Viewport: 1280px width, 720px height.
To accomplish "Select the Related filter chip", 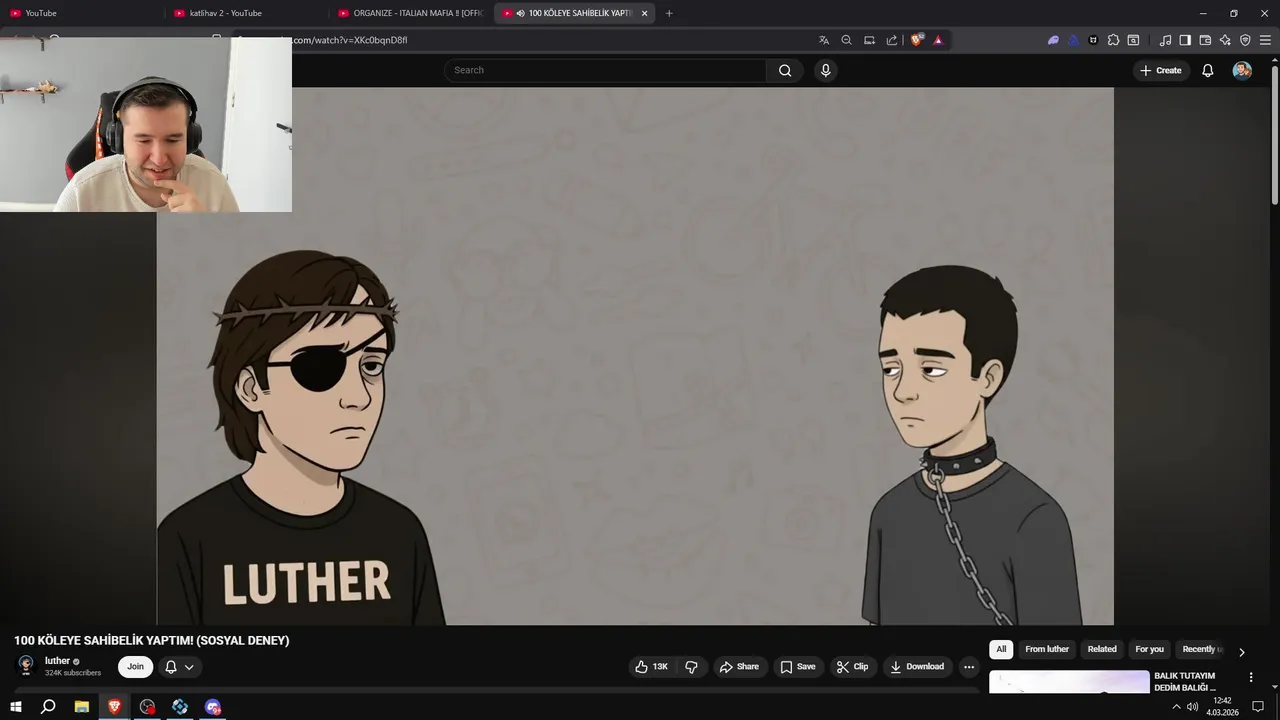I will click(1102, 649).
